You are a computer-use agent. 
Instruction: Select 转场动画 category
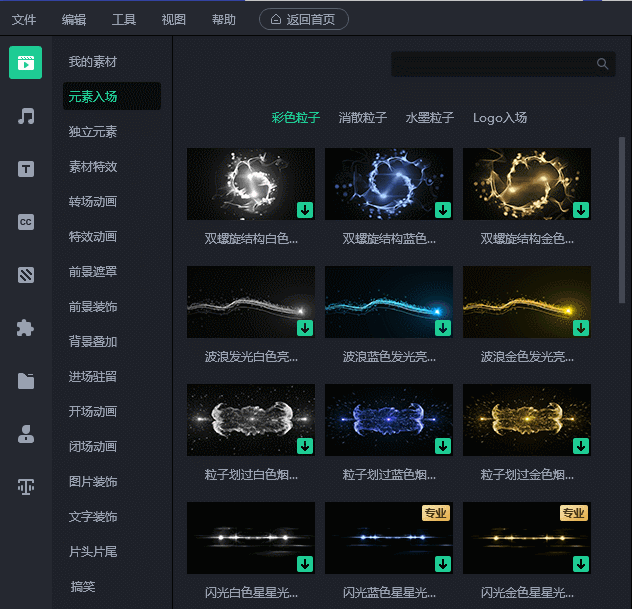(x=93, y=202)
